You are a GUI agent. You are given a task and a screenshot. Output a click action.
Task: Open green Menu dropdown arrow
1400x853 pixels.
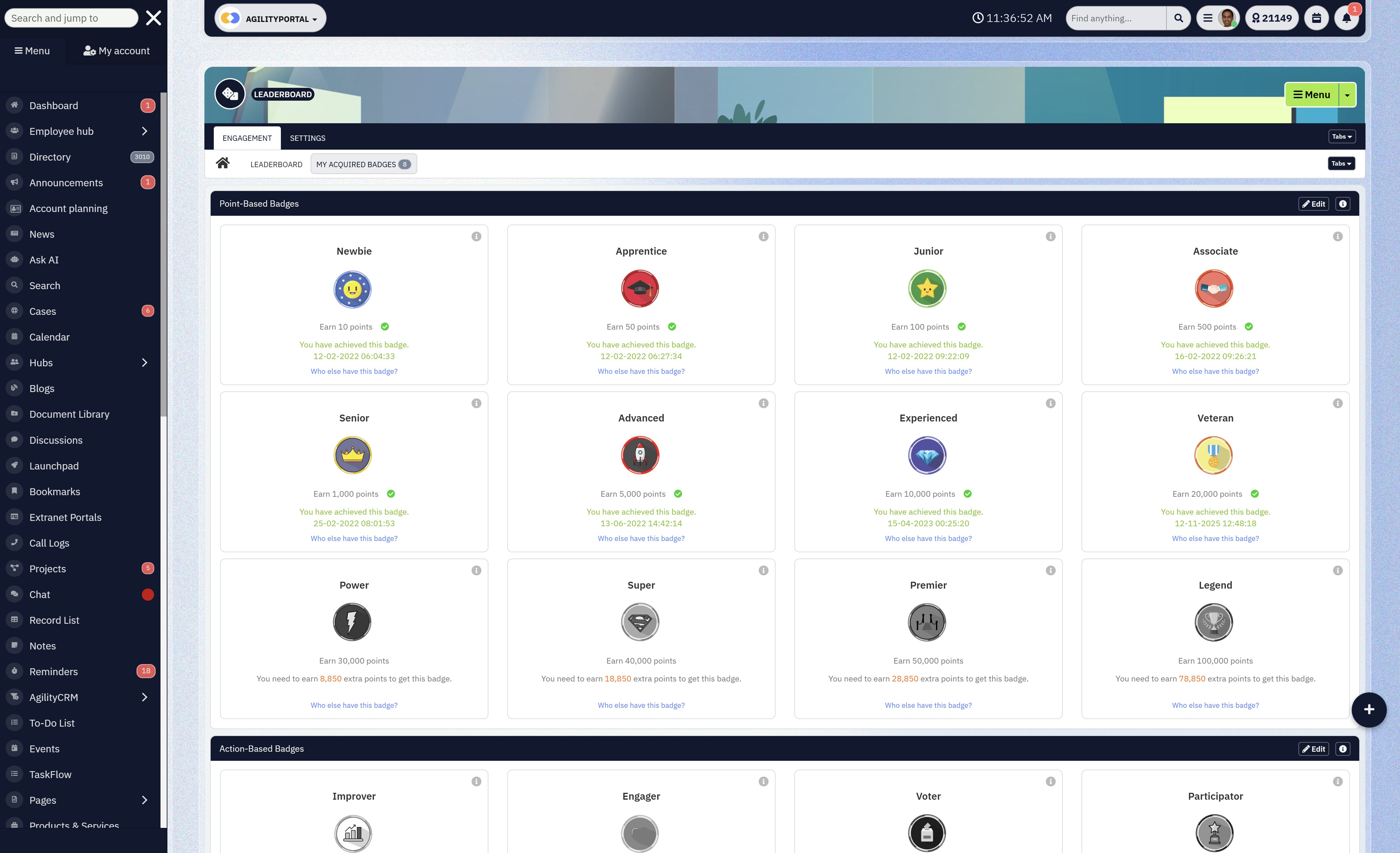[x=1347, y=95]
